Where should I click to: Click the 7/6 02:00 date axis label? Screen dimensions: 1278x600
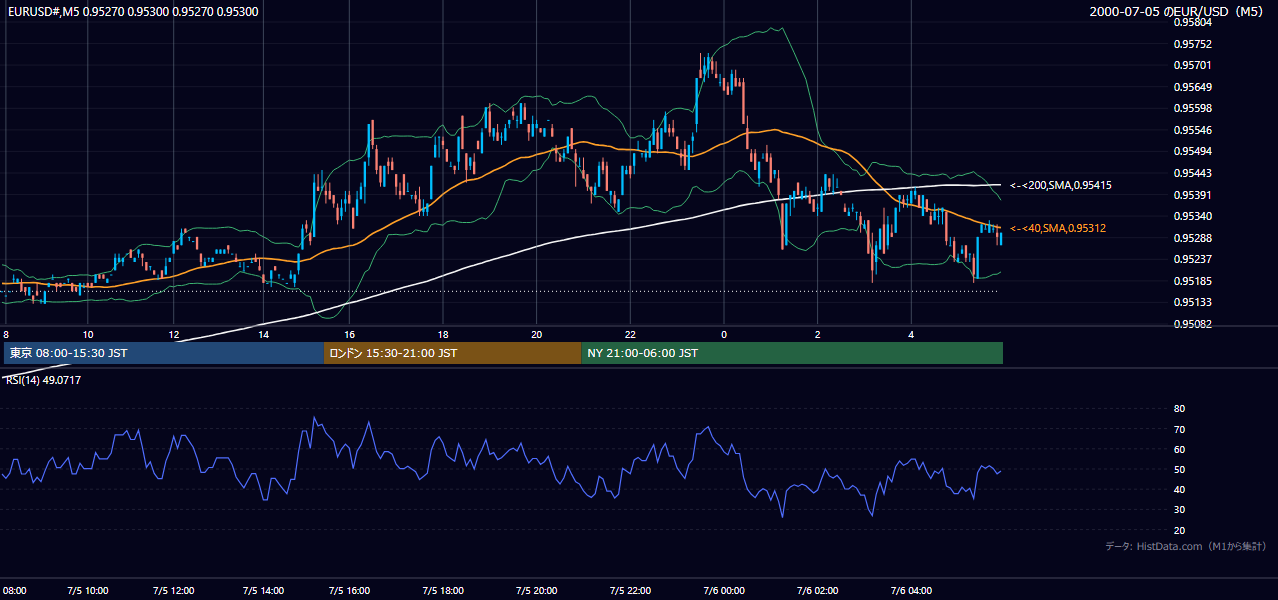(817, 590)
